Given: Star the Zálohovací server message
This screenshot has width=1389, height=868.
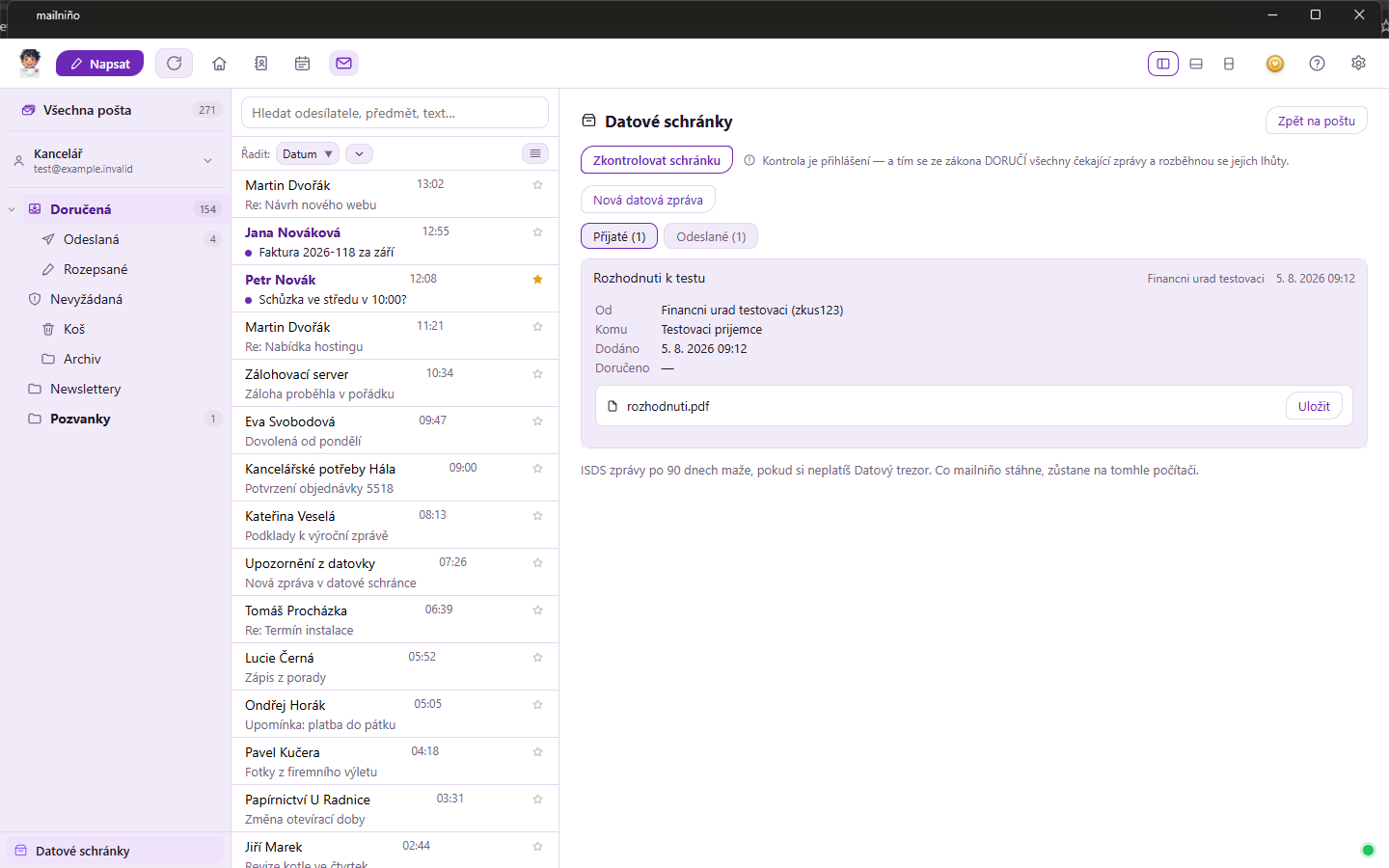Looking at the screenshot, I should click(538, 373).
